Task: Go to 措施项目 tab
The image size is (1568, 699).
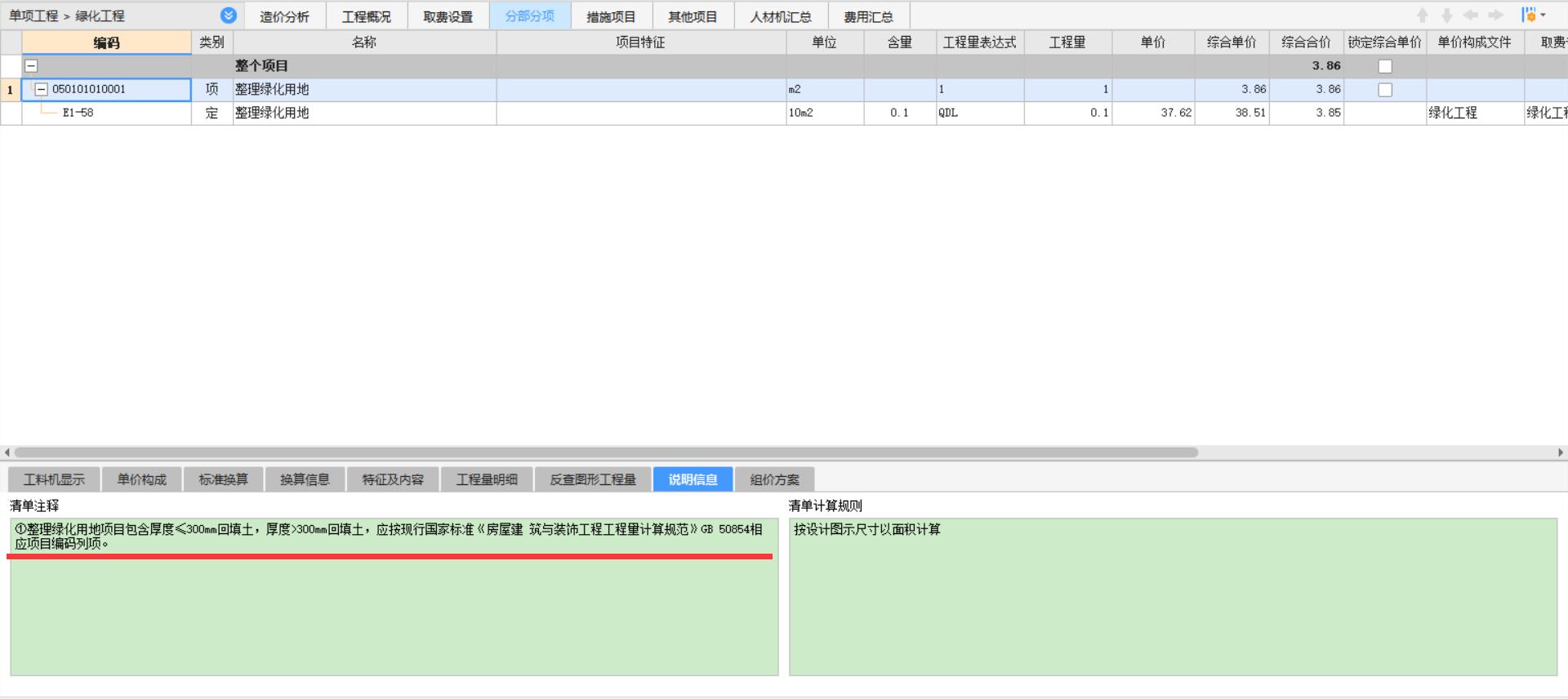Action: pyautogui.click(x=611, y=16)
